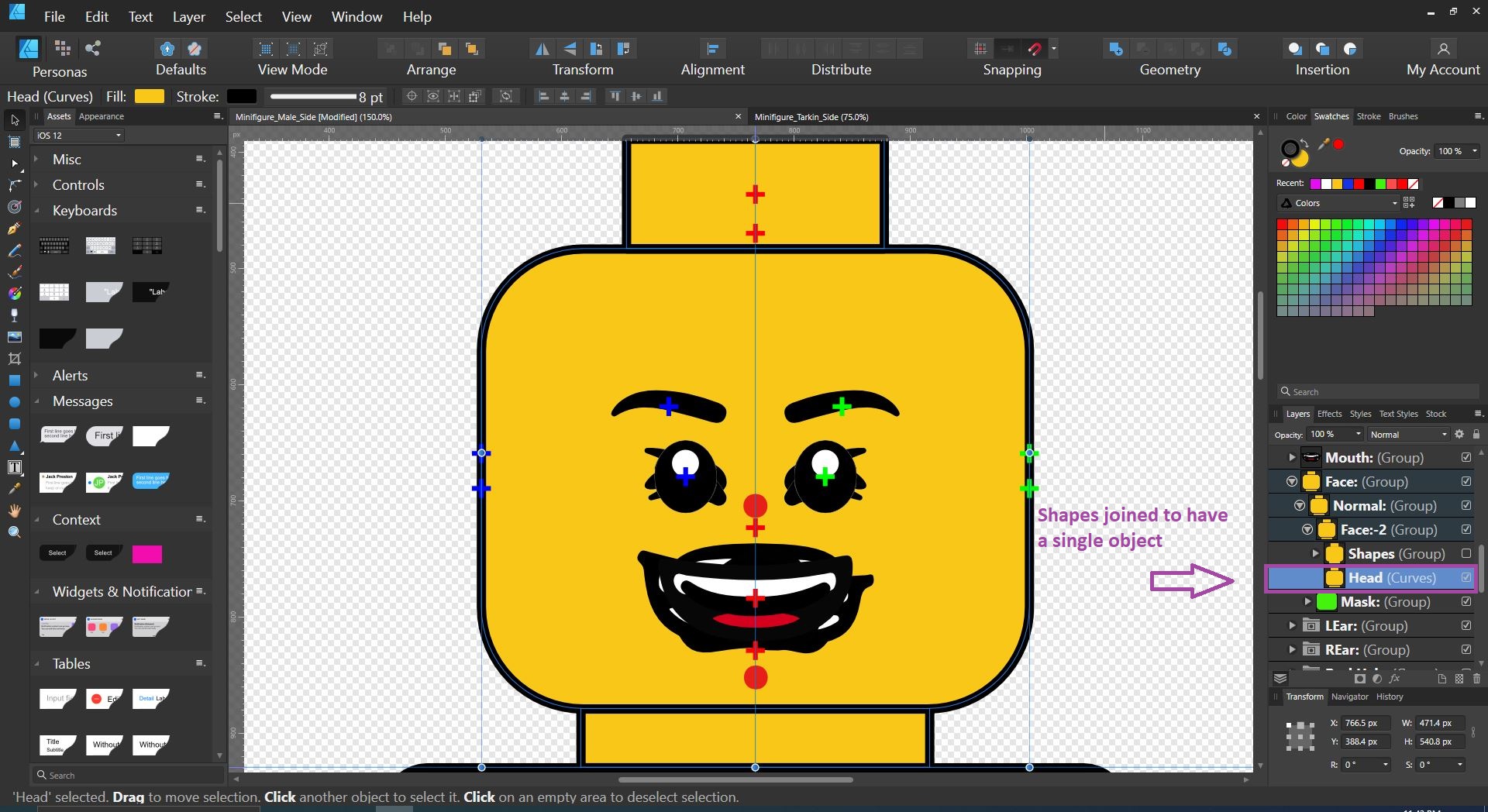The image size is (1488, 812).
Task: Open the Window menu
Action: [356, 16]
